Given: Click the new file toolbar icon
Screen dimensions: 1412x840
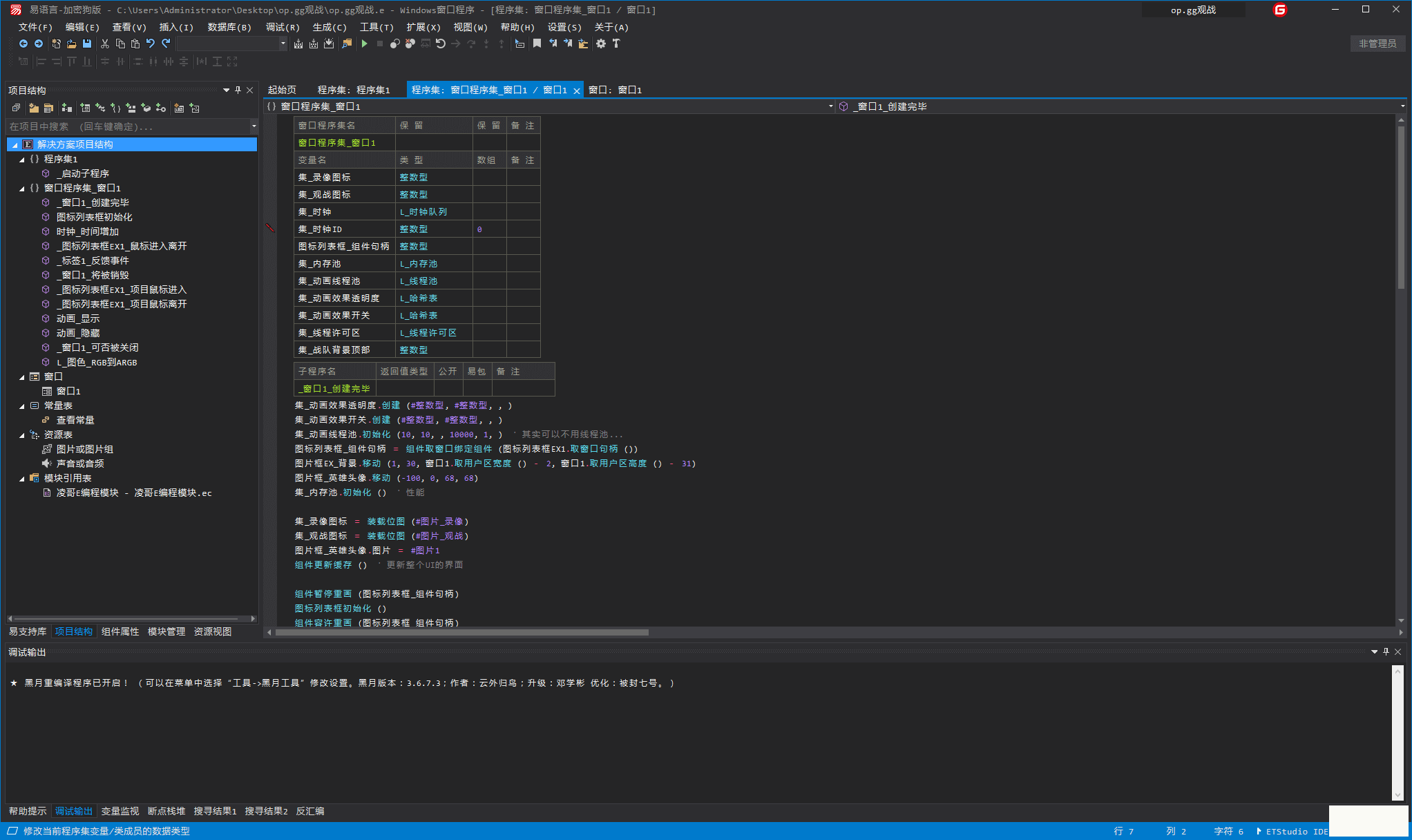Looking at the screenshot, I should click(56, 44).
